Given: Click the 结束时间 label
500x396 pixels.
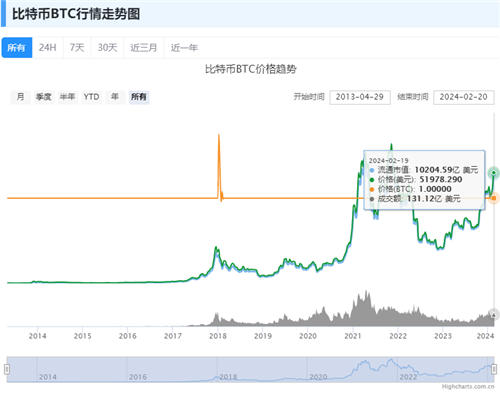Looking at the screenshot, I should click(413, 97).
